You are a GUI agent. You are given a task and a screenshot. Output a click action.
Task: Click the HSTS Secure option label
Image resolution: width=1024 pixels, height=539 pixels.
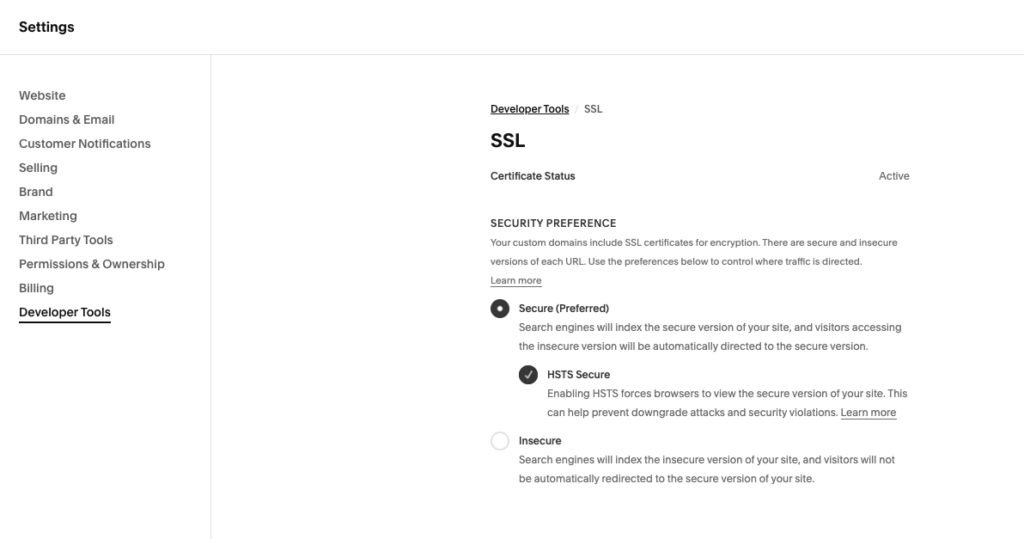579,374
